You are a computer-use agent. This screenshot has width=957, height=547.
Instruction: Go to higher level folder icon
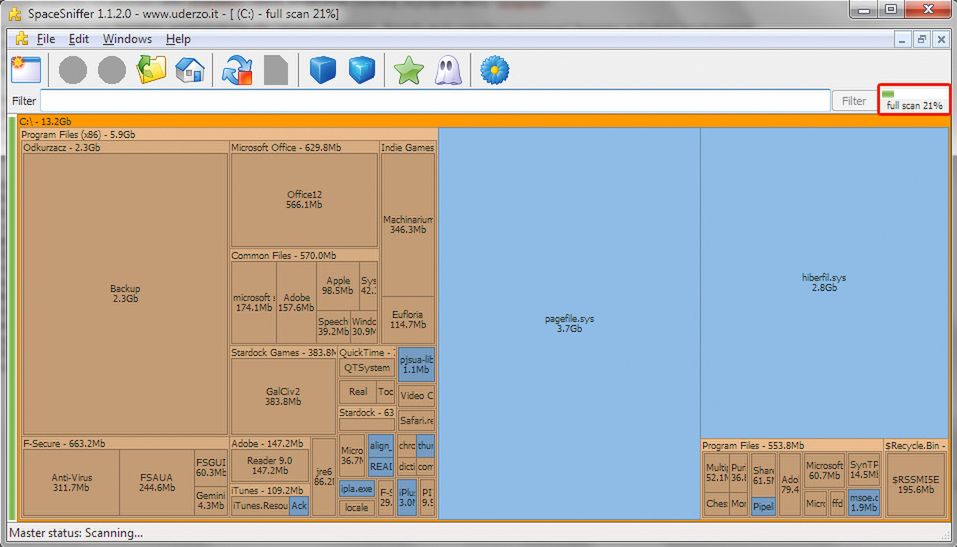point(151,70)
